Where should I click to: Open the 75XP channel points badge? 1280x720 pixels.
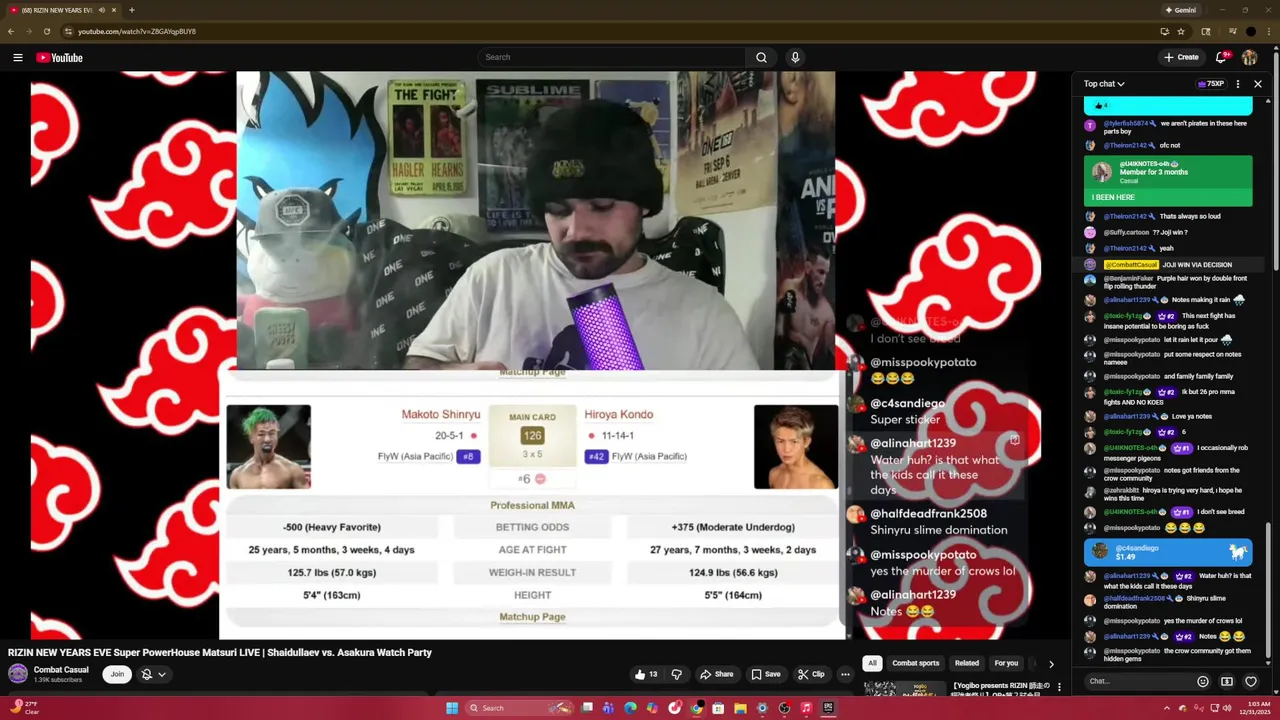coord(1211,84)
